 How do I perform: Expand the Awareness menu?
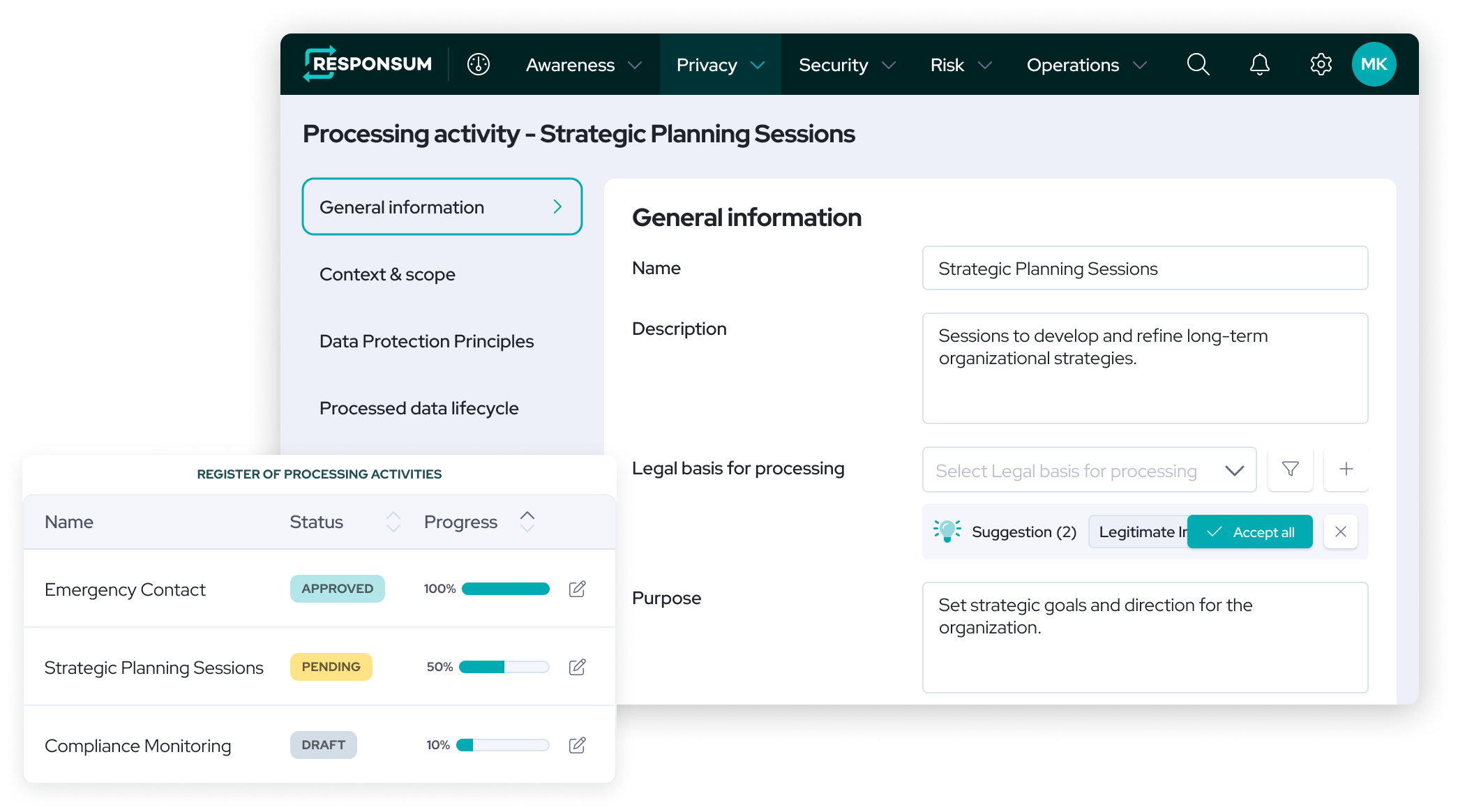[583, 65]
